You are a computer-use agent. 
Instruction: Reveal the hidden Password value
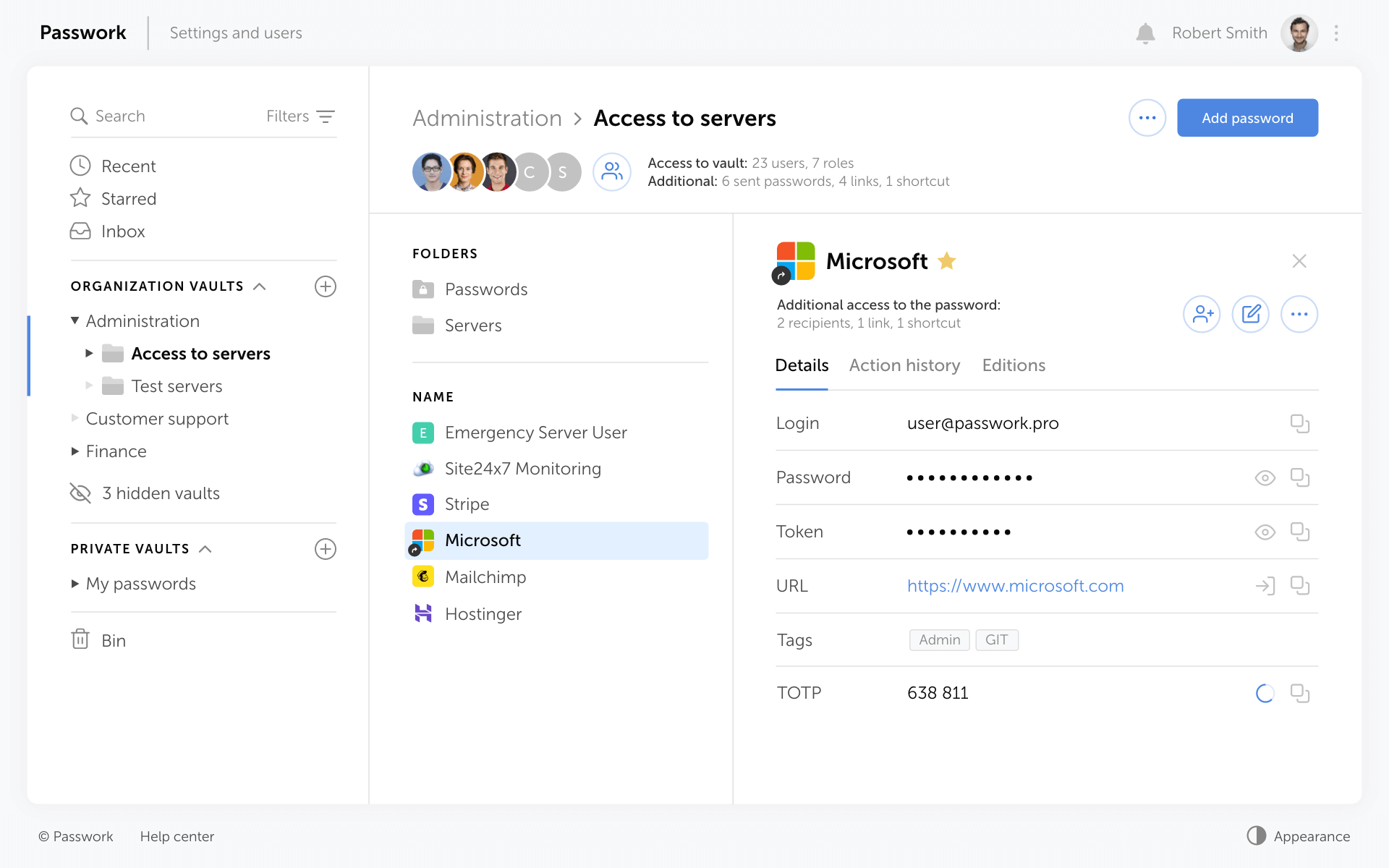(x=1265, y=477)
